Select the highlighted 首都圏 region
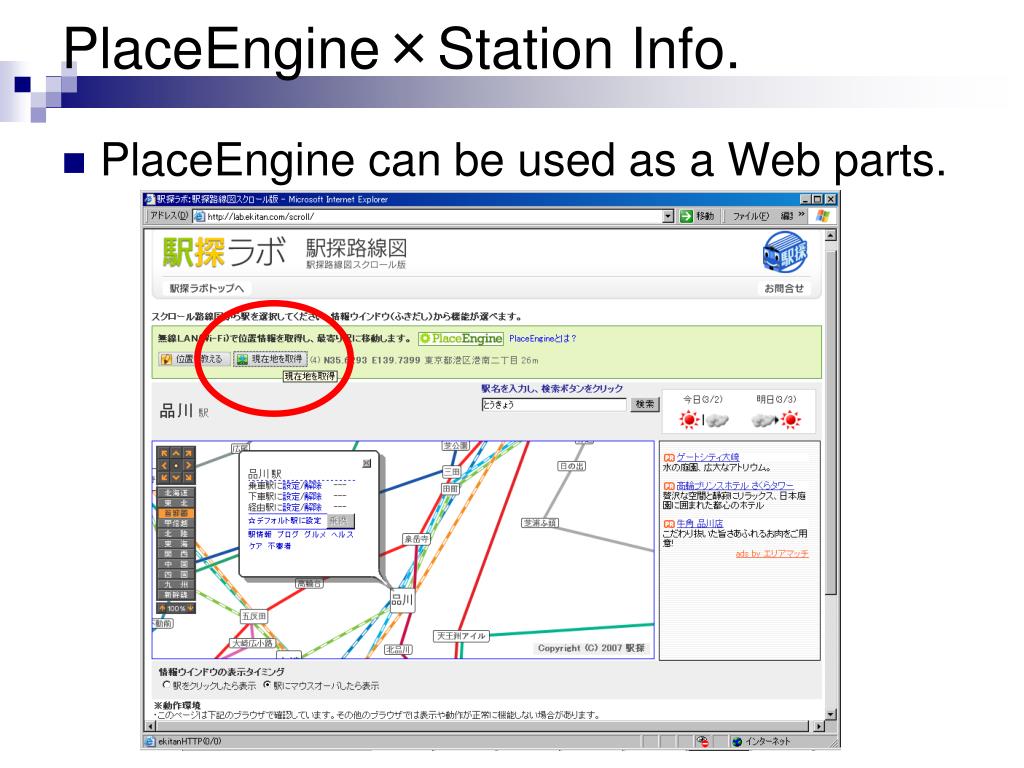The image size is (1024, 768). [x=176, y=513]
